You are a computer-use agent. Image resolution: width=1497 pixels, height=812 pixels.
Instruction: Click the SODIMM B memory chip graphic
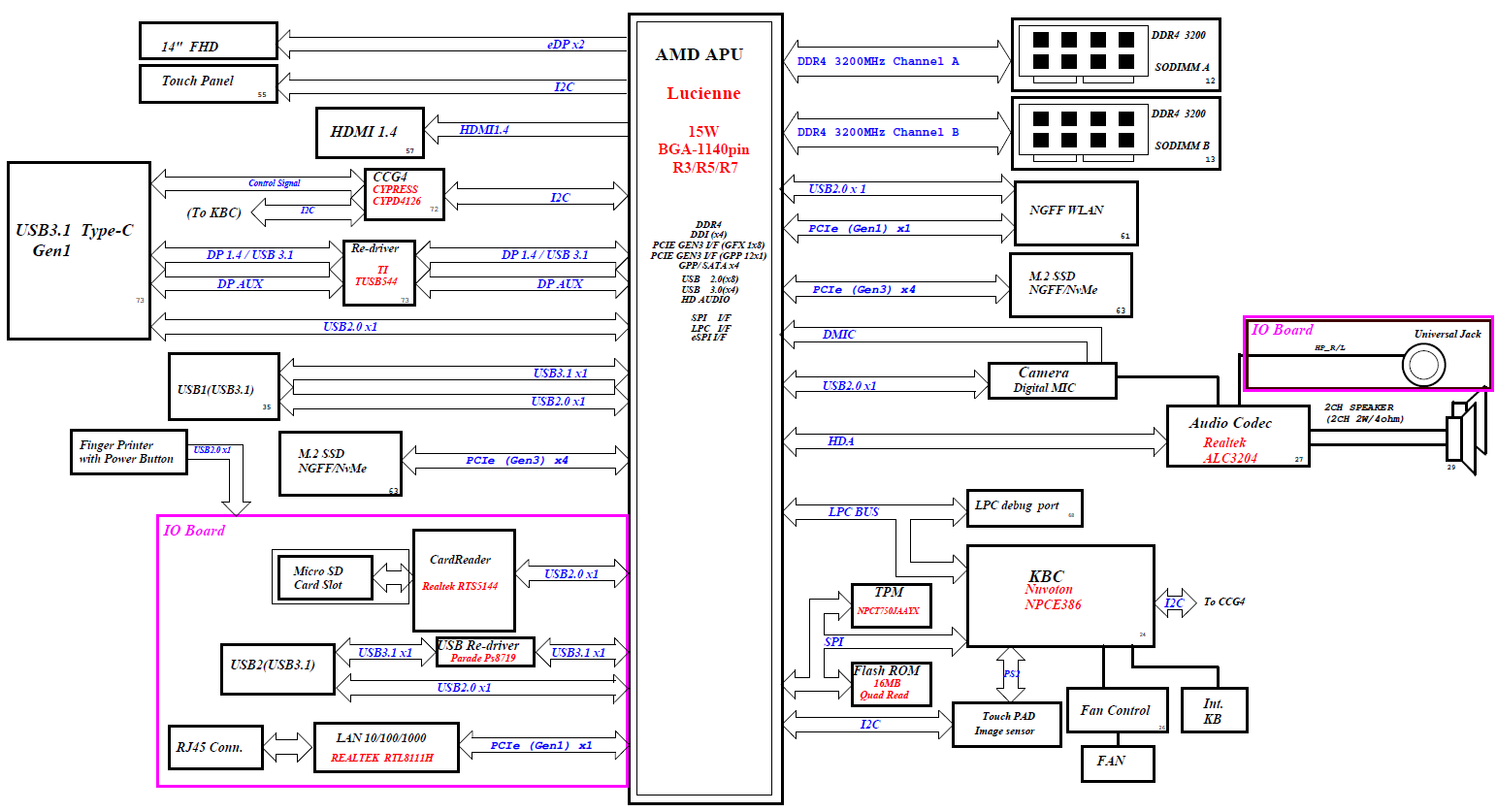click(x=1083, y=130)
